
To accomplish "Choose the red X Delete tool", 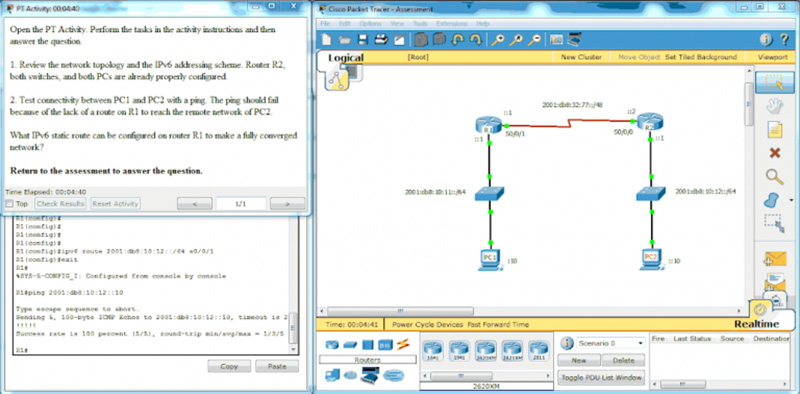I will (x=774, y=153).
